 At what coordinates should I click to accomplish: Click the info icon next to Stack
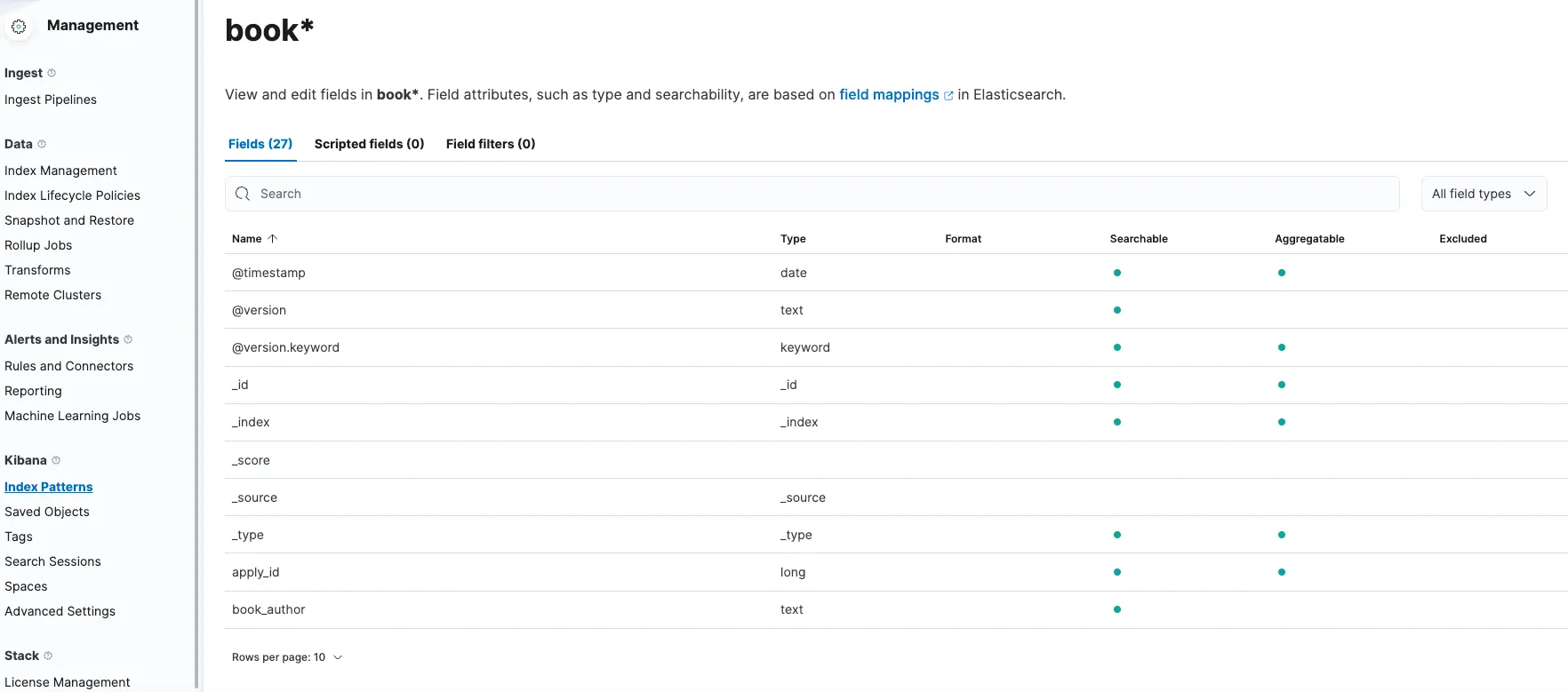click(48, 656)
